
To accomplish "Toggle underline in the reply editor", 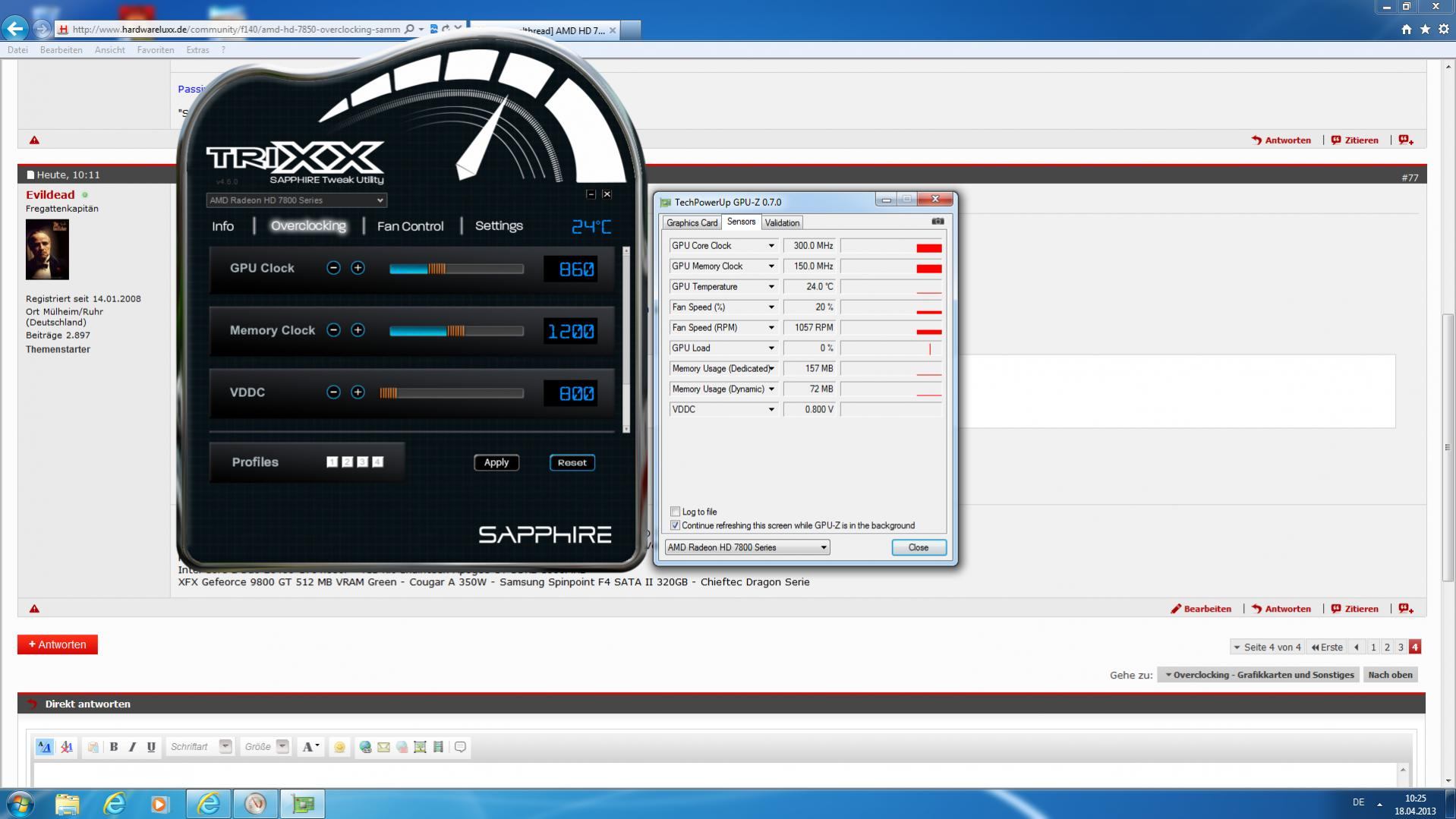I will click(x=151, y=747).
